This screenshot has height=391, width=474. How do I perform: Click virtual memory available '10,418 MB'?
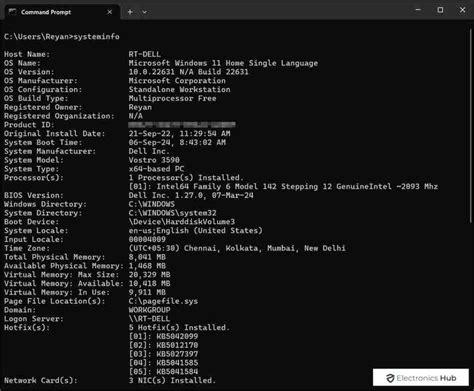click(x=149, y=284)
